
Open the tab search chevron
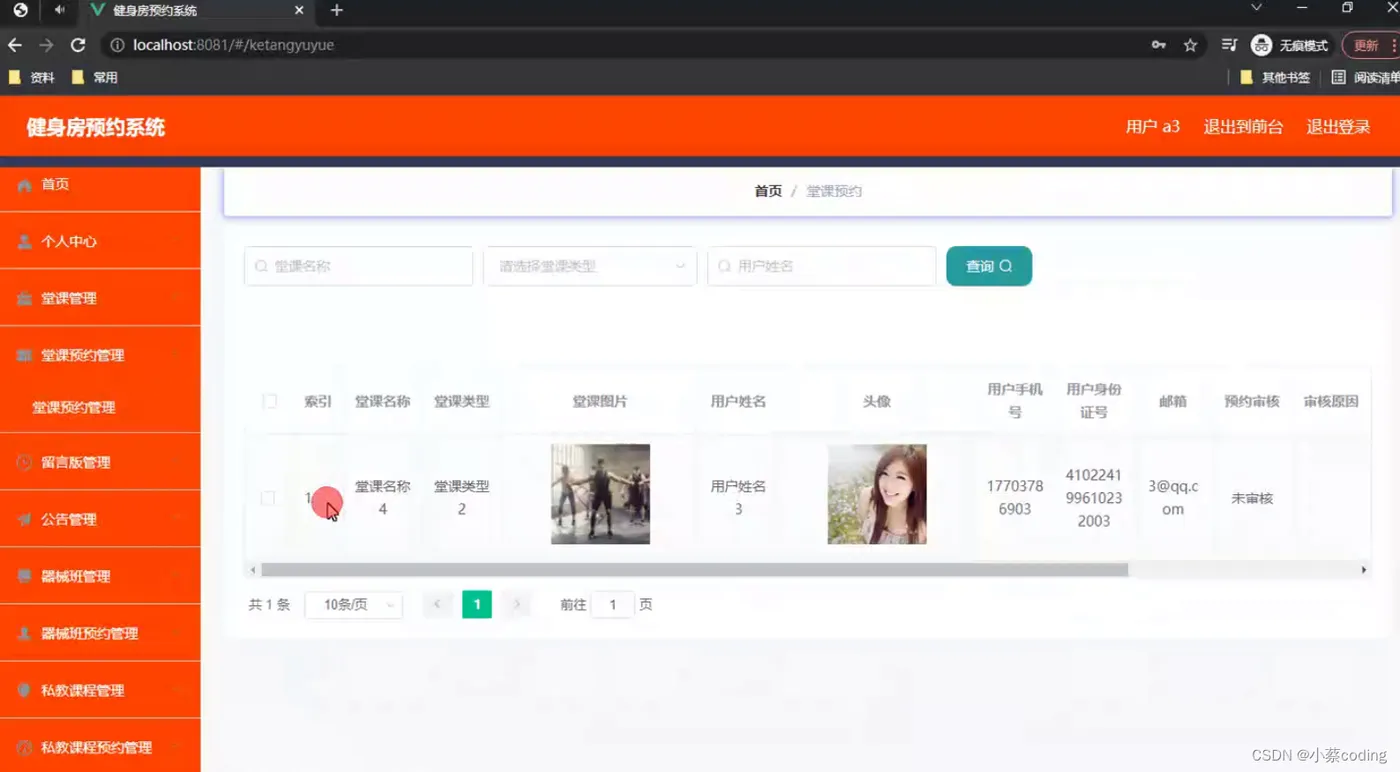(x=1257, y=8)
